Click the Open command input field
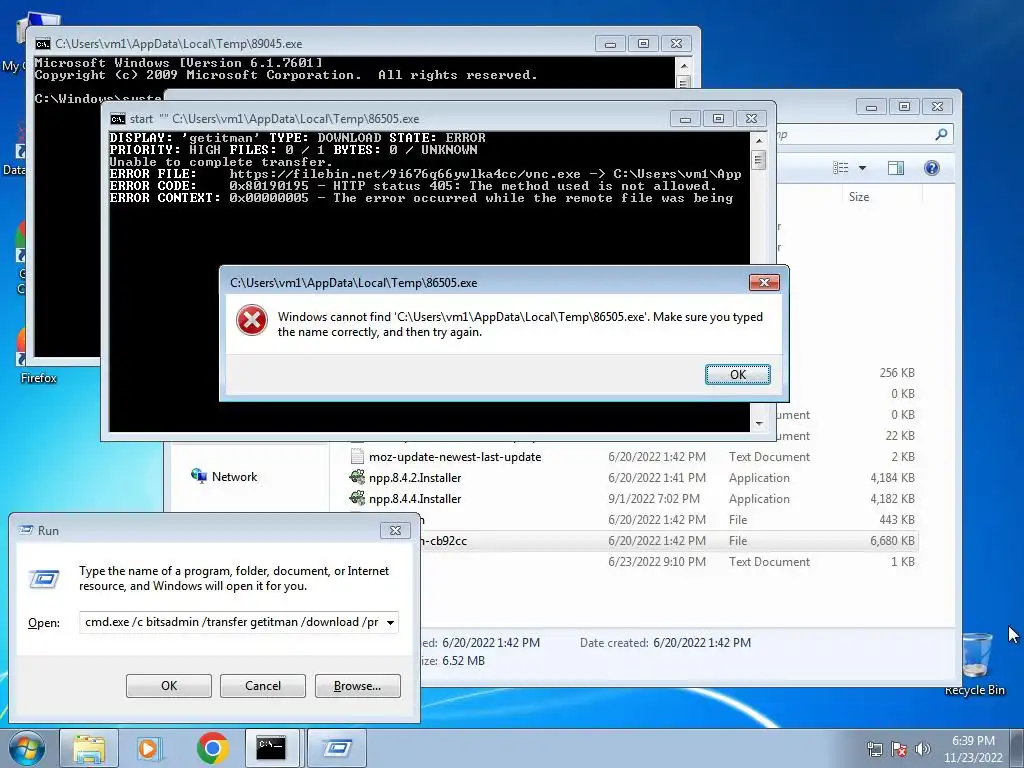Image resolution: width=1024 pixels, height=768 pixels. 232,622
